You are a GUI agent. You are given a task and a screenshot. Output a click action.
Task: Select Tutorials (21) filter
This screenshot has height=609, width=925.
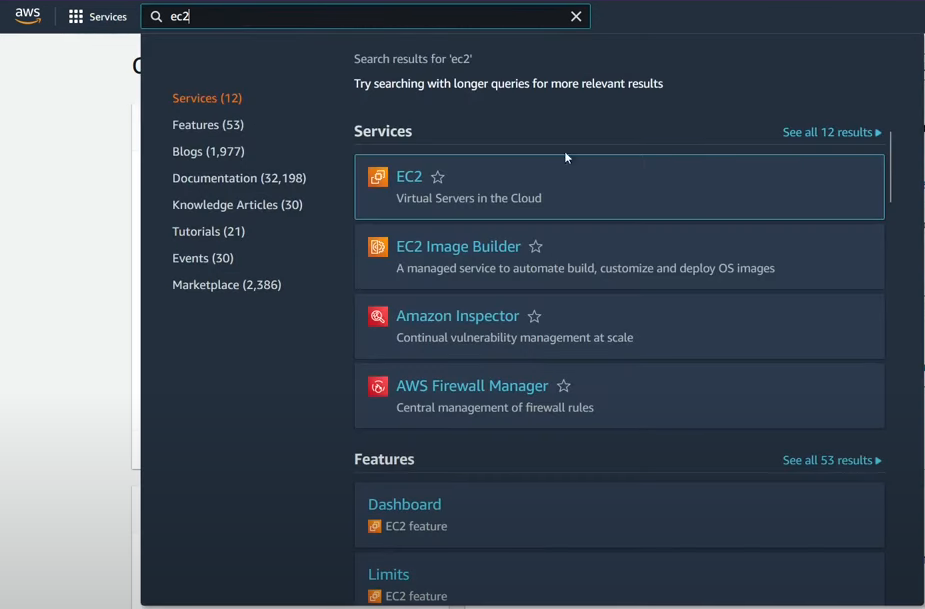208,231
